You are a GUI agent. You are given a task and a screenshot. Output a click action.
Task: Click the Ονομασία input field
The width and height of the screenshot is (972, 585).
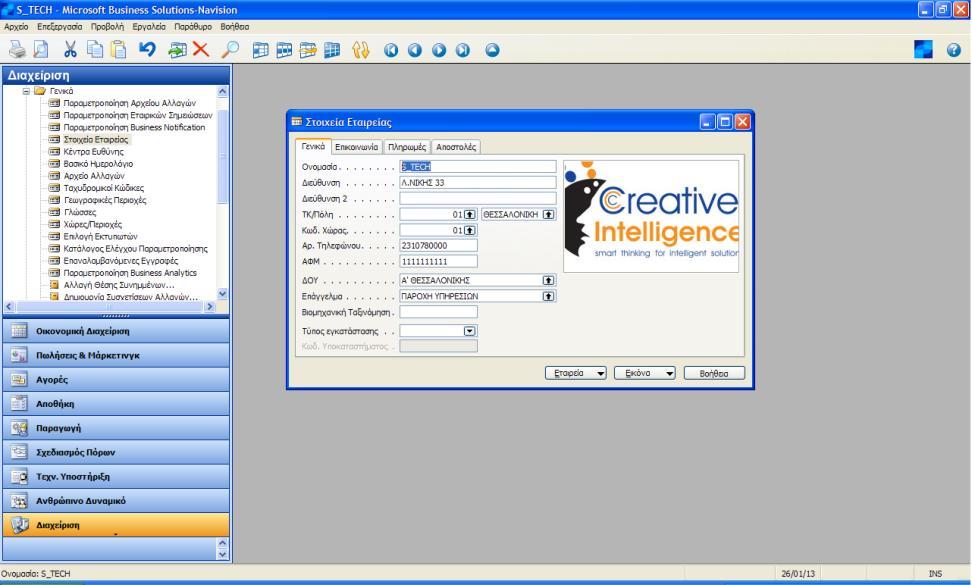478,167
